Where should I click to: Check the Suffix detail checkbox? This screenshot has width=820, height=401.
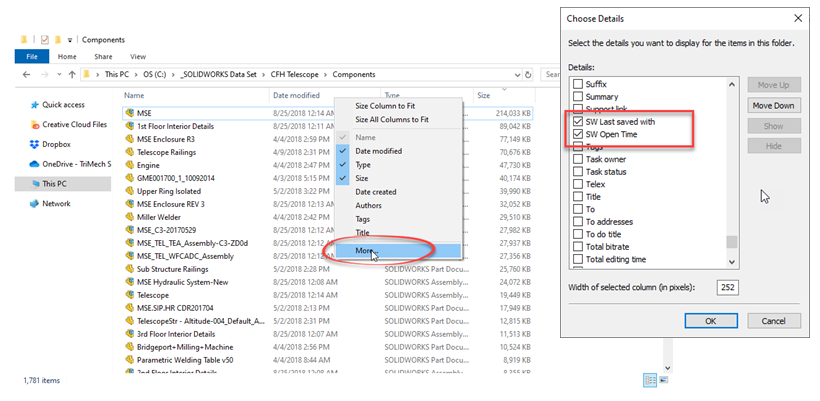pyautogui.click(x=578, y=84)
